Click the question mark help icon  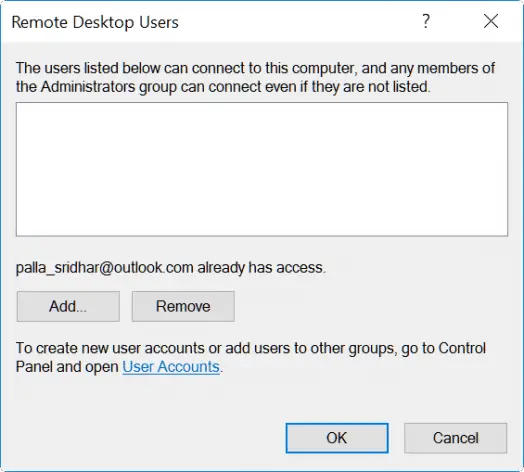point(425,21)
